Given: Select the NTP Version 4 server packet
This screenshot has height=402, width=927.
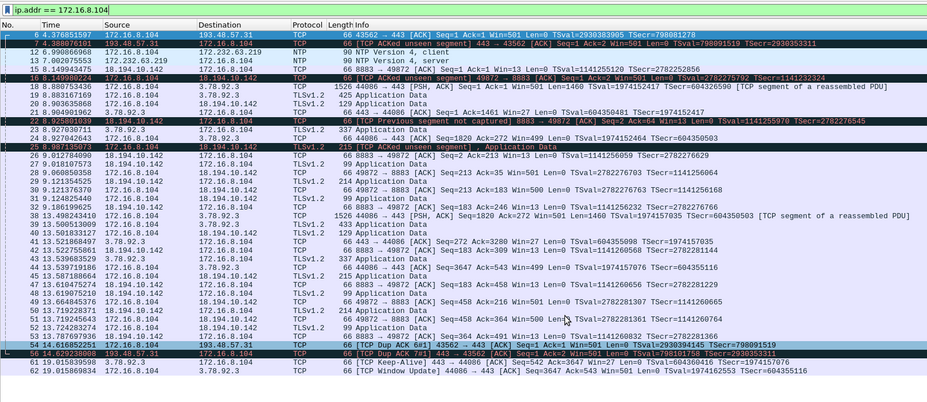Looking at the screenshot, I should click(x=400, y=60).
